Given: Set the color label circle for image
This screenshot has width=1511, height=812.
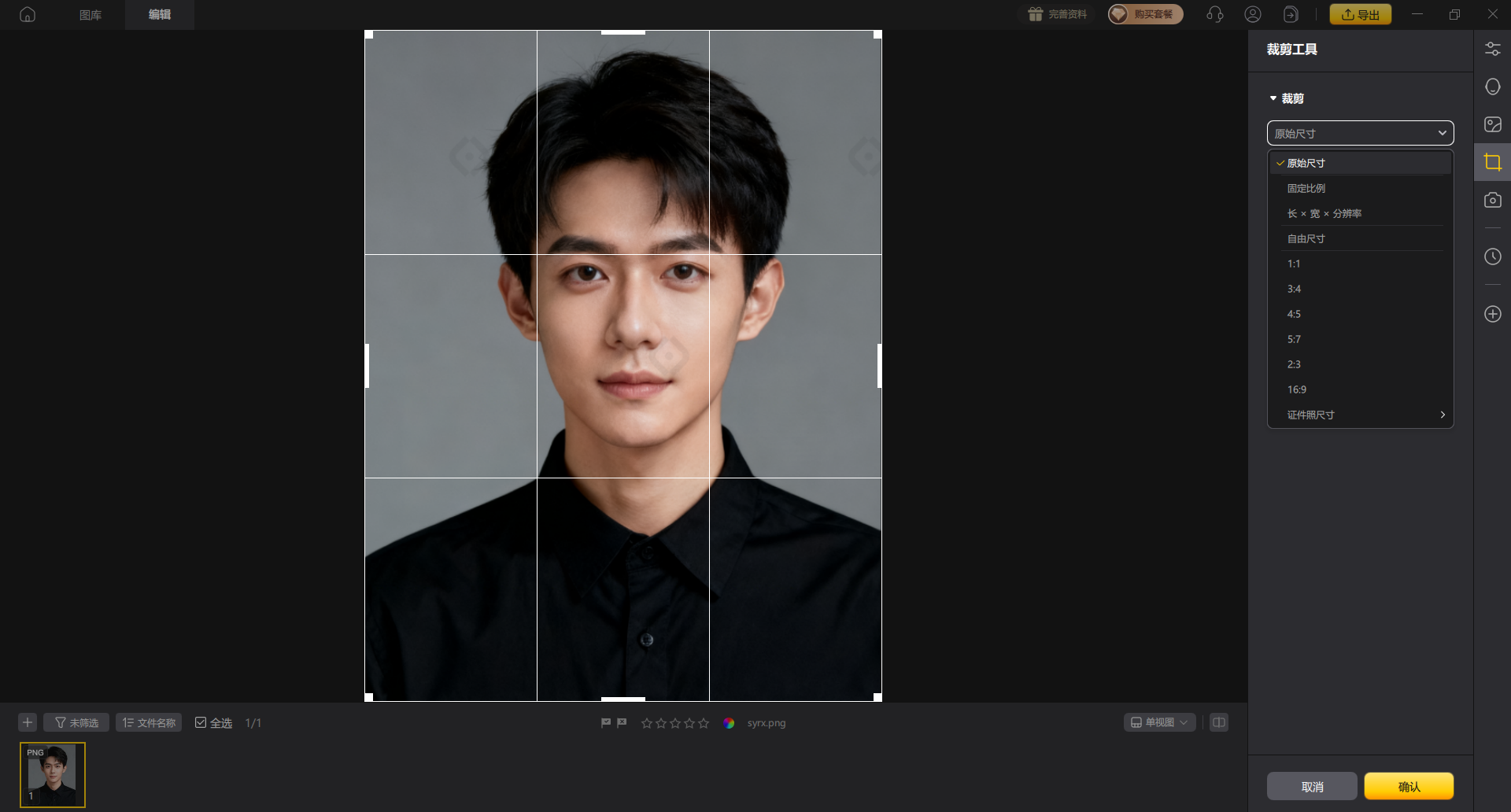Looking at the screenshot, I should [729, 723].
